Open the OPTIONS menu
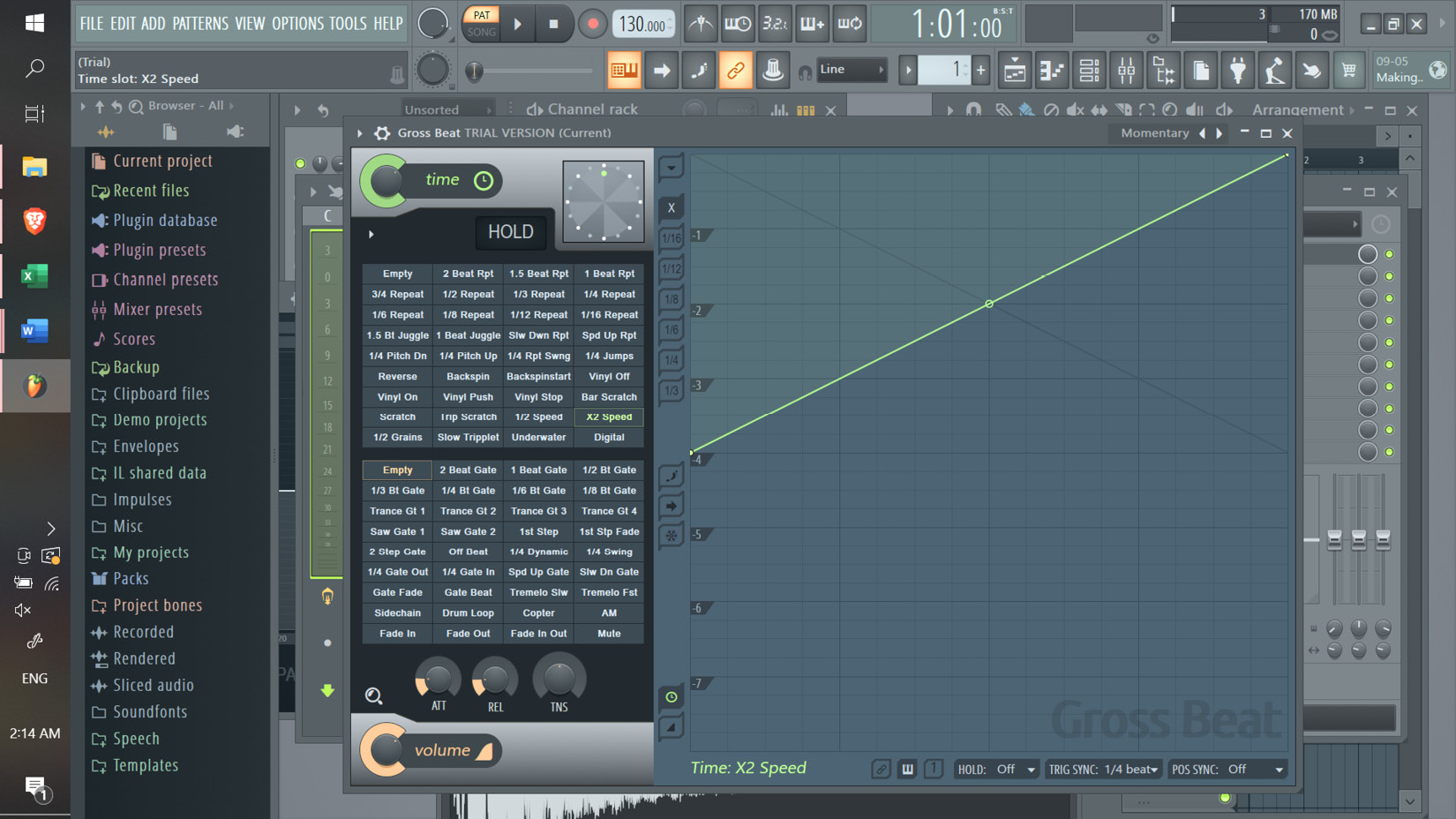Image resolution: width=1456 pixels, height=819 pixels. [297, 24]
